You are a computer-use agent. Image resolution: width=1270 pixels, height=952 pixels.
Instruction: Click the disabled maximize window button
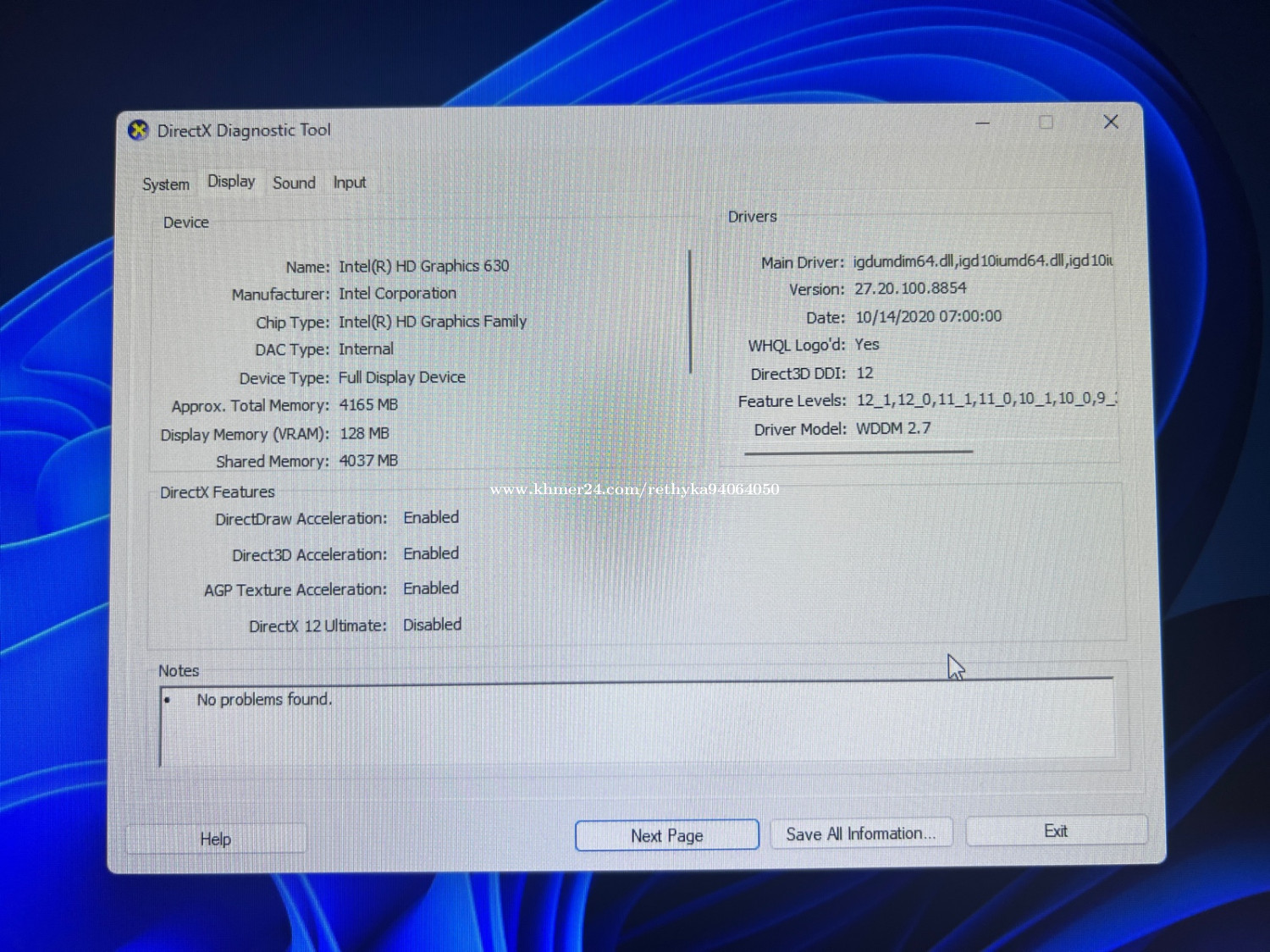1046,123
